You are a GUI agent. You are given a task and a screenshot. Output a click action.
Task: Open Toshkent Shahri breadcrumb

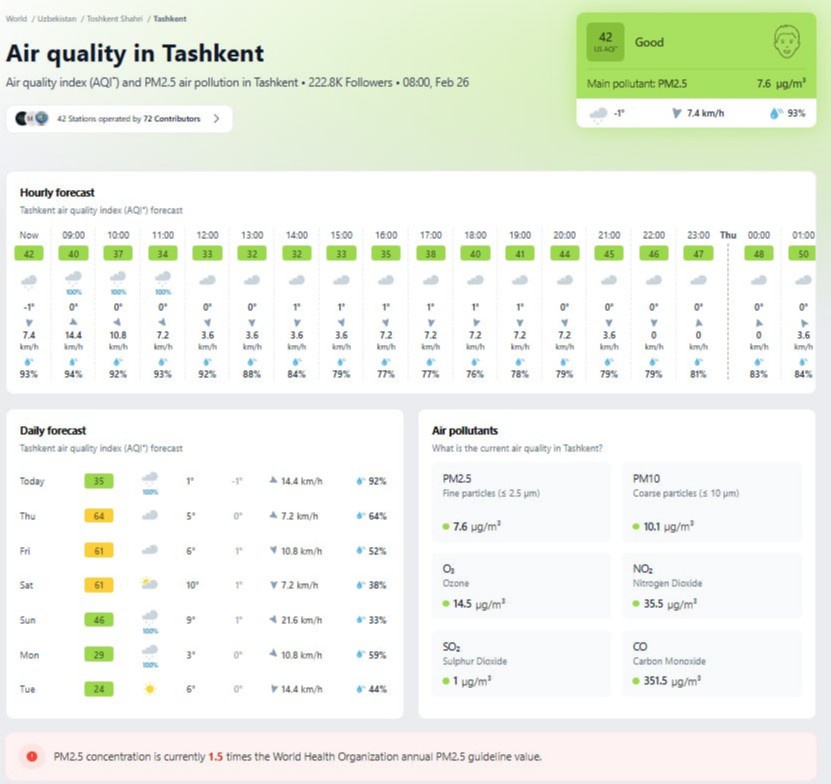[x=114, y=19]
